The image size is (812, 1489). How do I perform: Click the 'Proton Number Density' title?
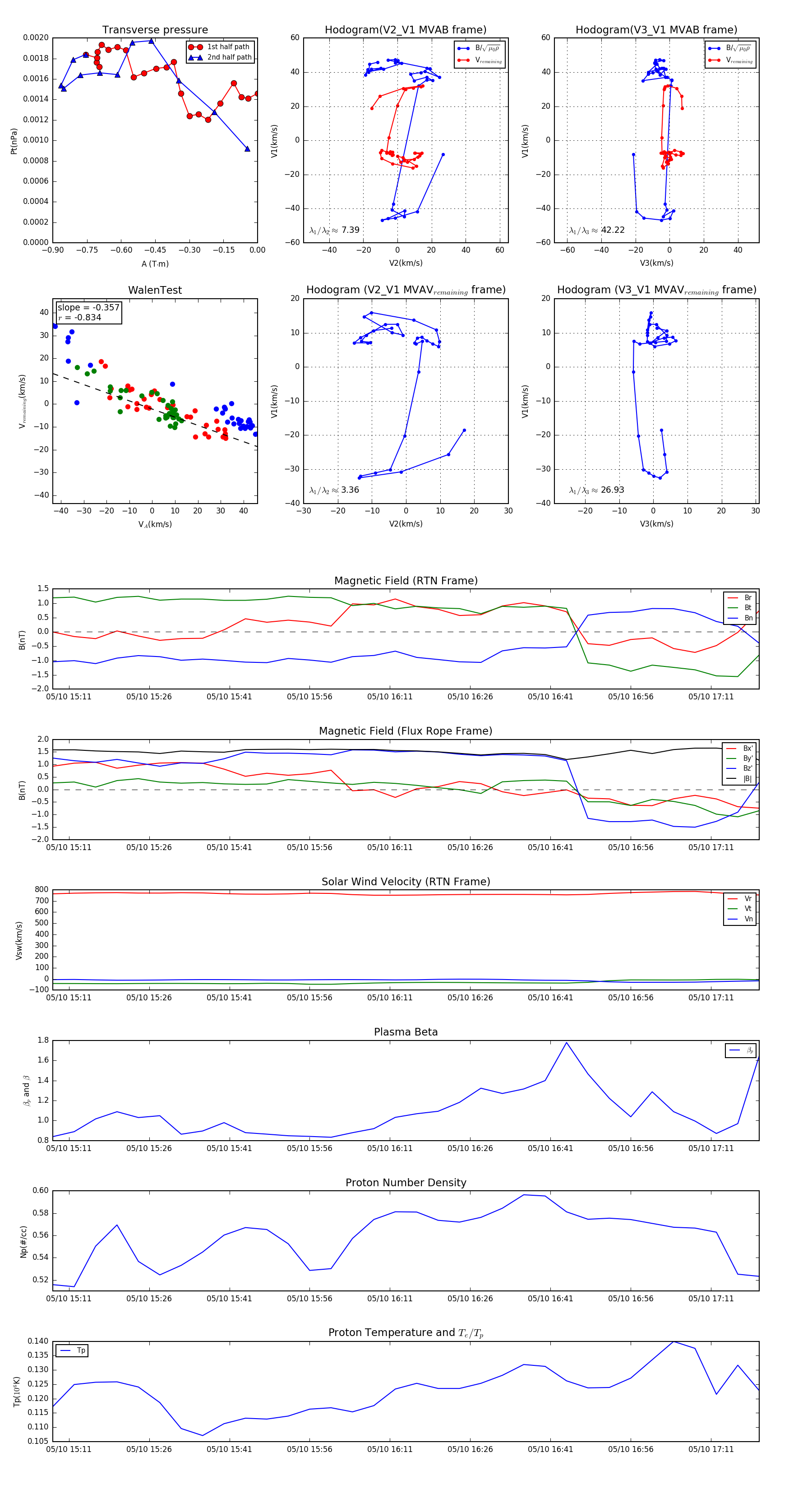406,1183
